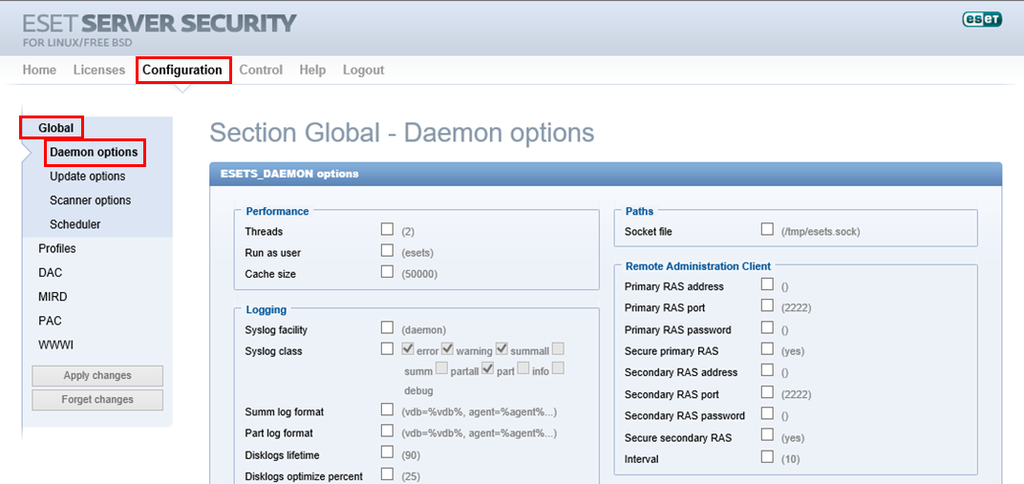Toggle the warning syslog class checkbox
1024x484 pixels.
[x=447, y=349]
